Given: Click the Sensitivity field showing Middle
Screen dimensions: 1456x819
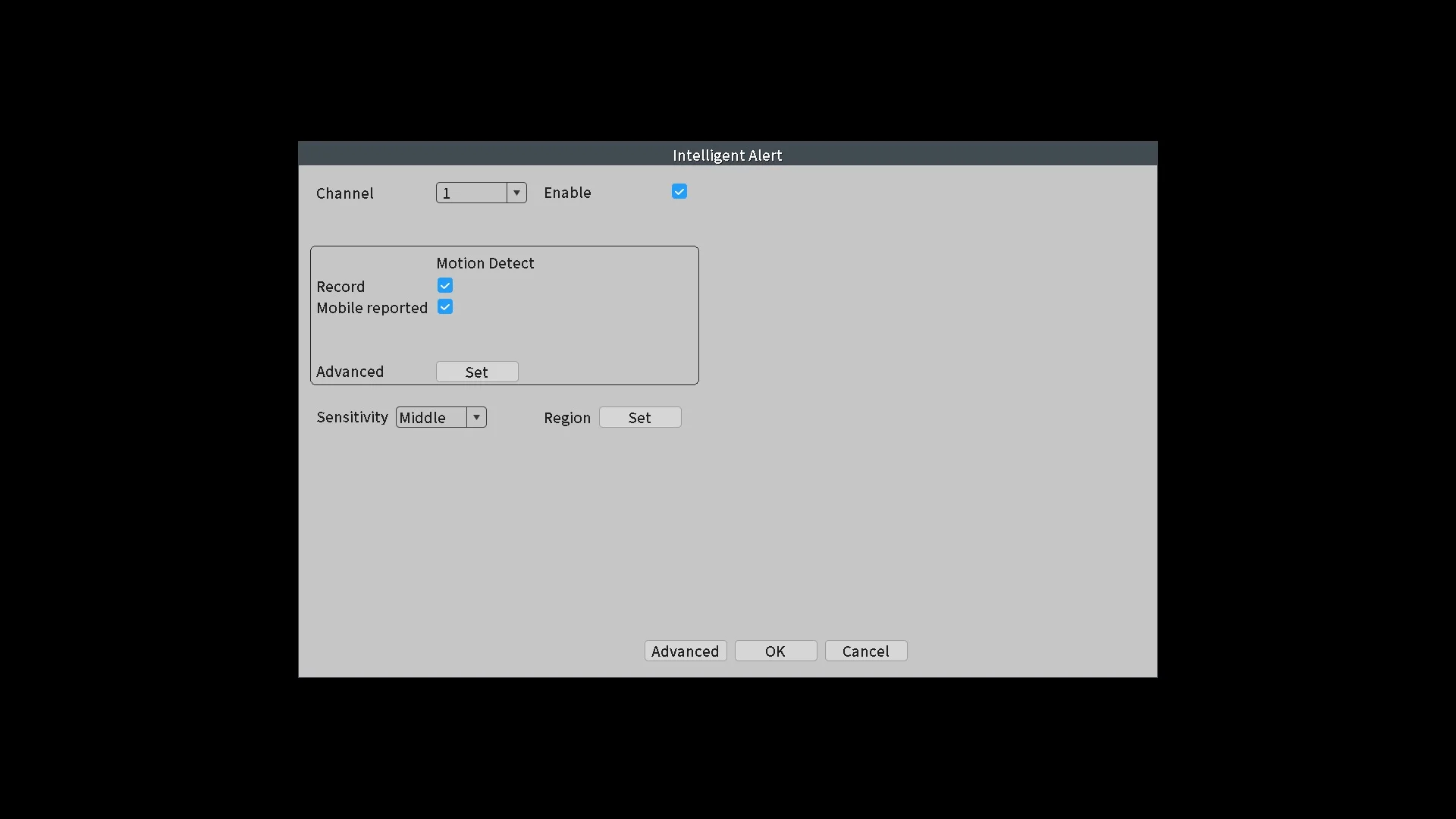Looking at the screenshot, I should coord(431,417).
